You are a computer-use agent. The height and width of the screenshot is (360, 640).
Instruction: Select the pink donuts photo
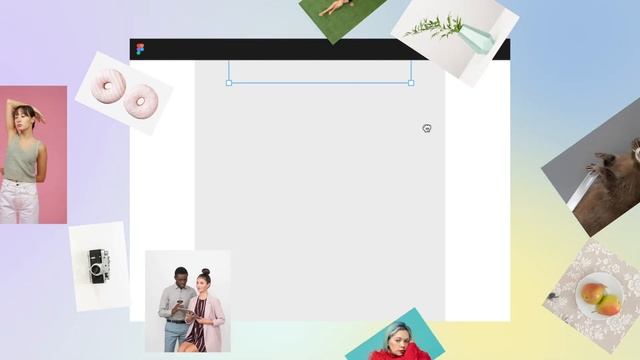(x=124, y=93)
